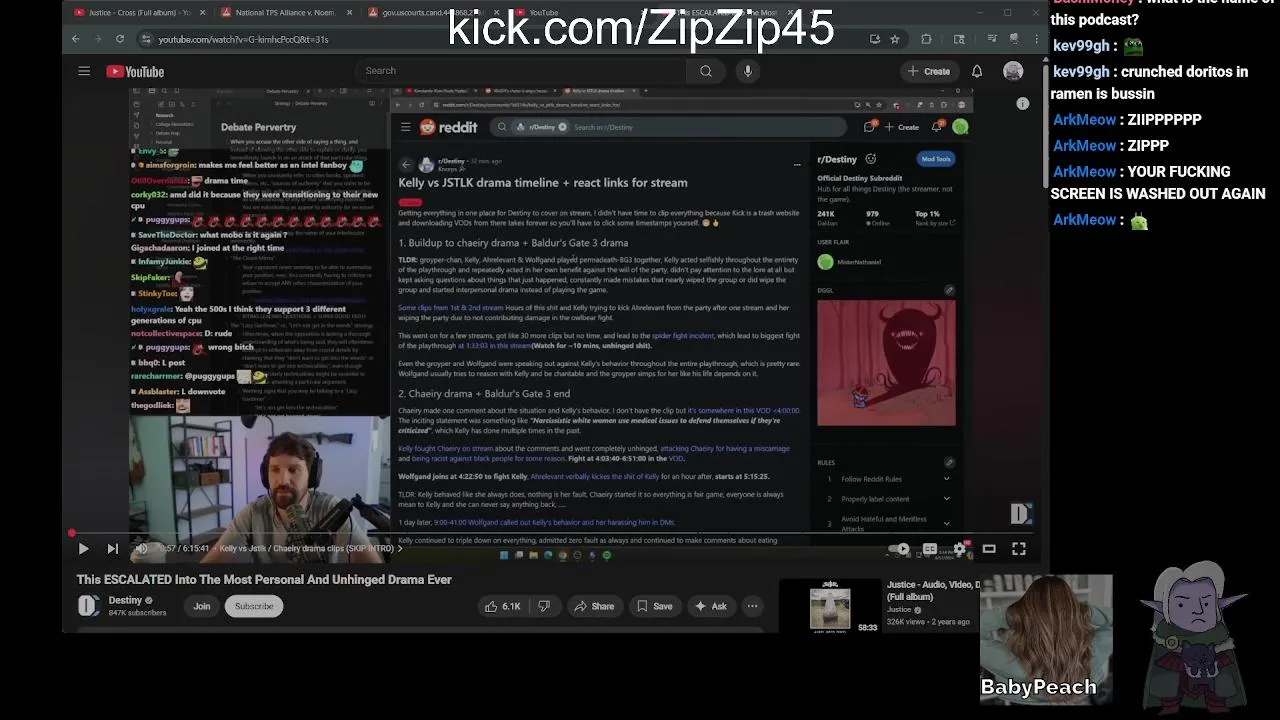Viewport: 1280px width, 720px height.
Task: Expand the Avoid Hateful and Meritless rule
Action: (946, 523)
